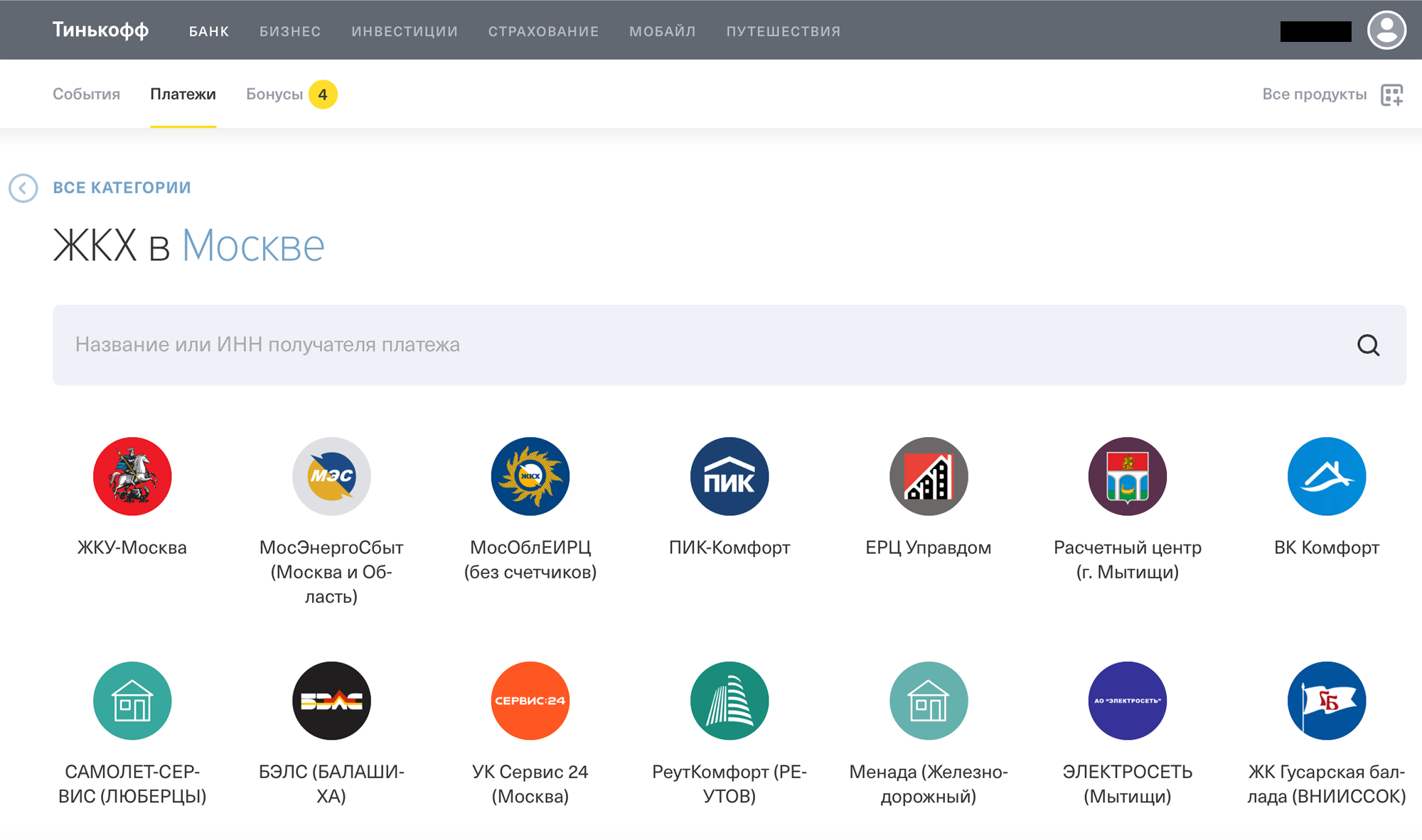Open the Расчетный центр Мытищи crest icon
The height and width of the screenshot is (840, 1422).
point(1128,476)
